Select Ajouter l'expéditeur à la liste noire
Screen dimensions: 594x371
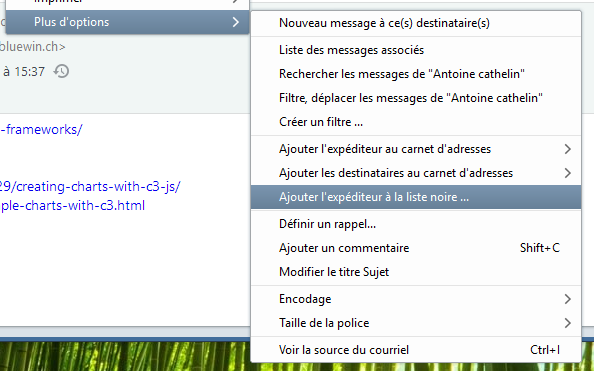tap(416, 197)
